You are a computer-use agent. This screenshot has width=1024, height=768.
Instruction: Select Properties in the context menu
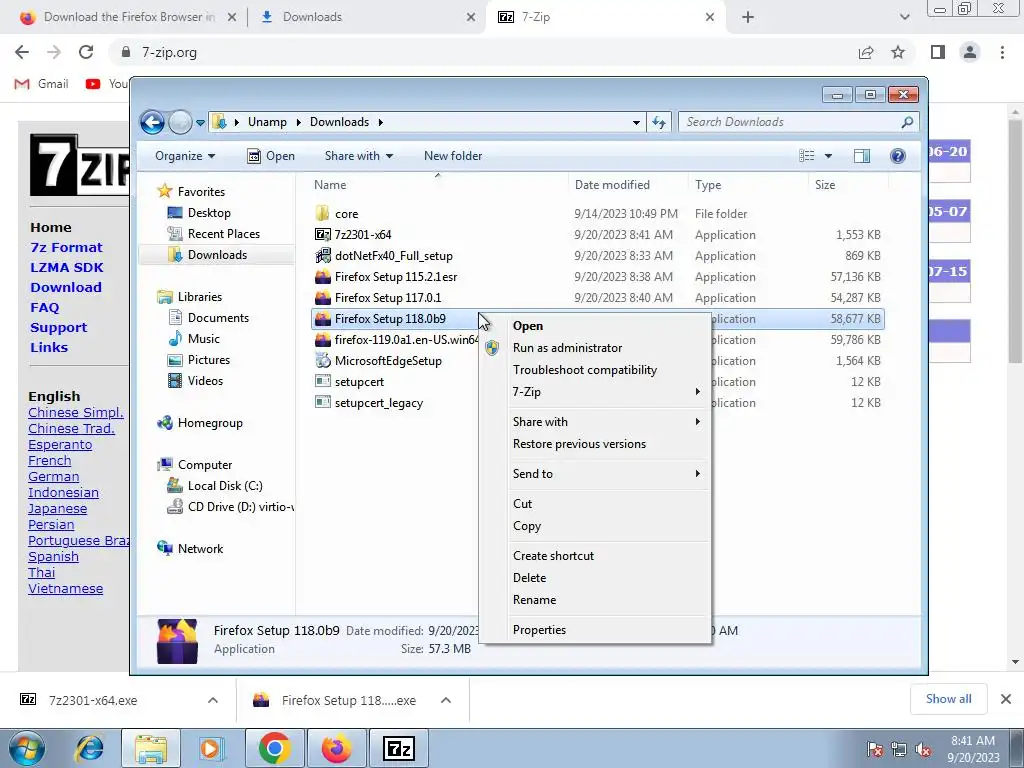(x=607, y=630)
